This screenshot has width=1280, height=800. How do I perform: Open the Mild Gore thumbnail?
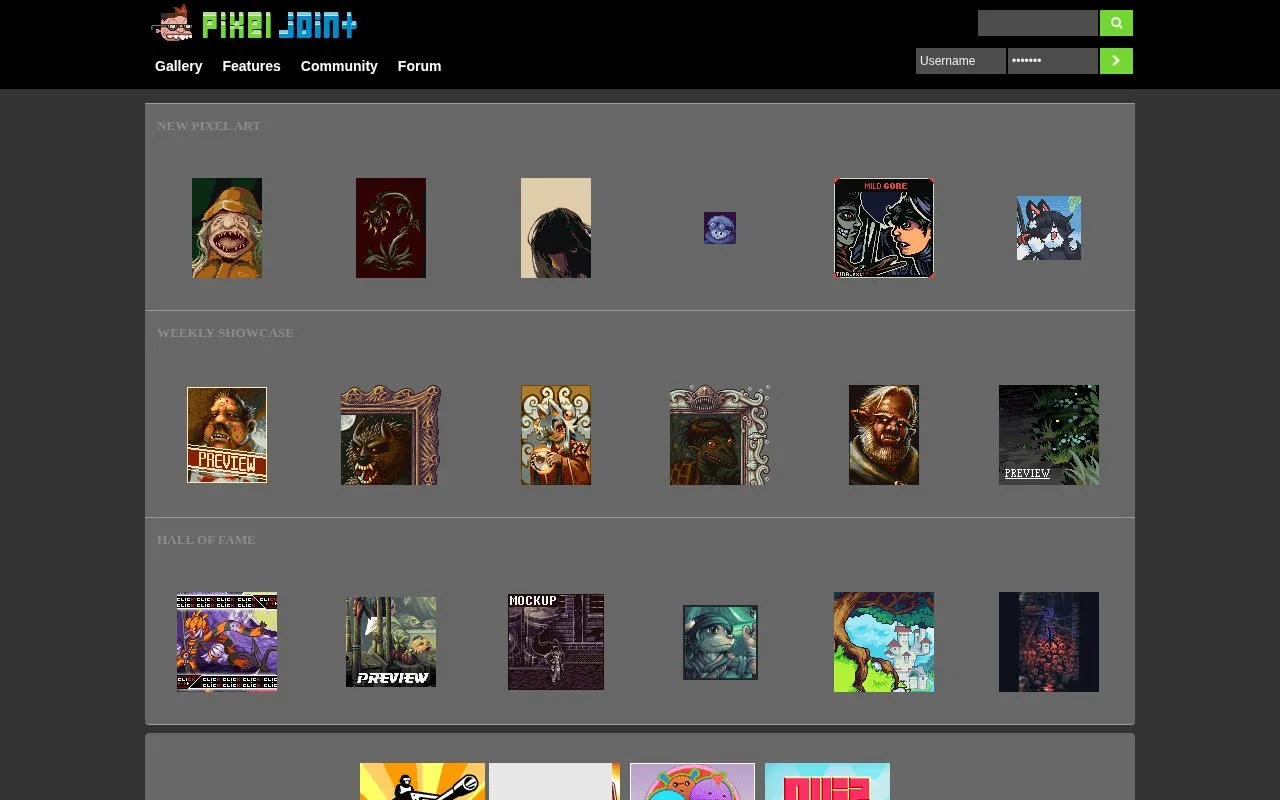pos(884,228)
